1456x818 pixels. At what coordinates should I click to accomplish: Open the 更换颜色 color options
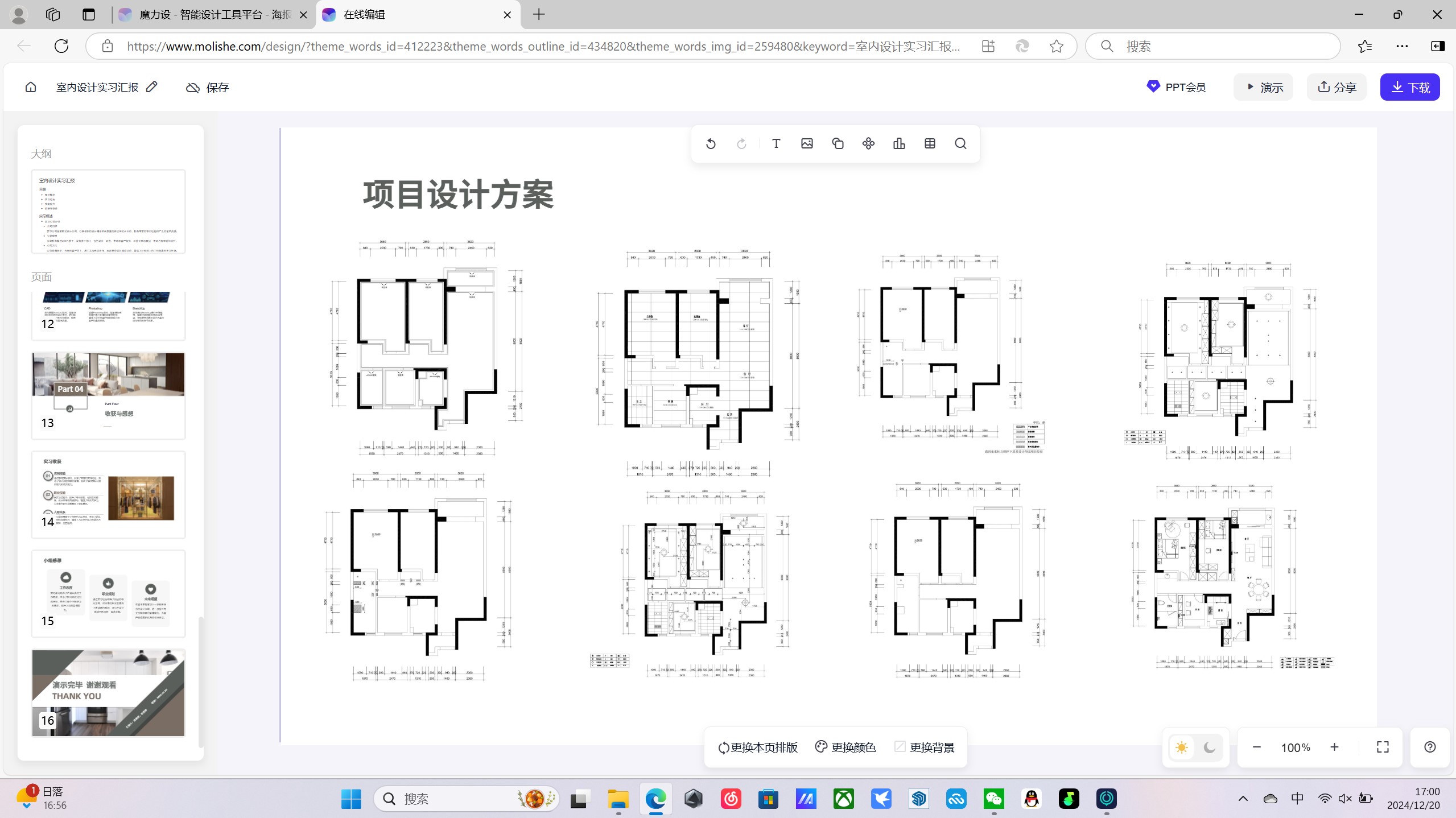pyautogui.click(x=845, y=747)
